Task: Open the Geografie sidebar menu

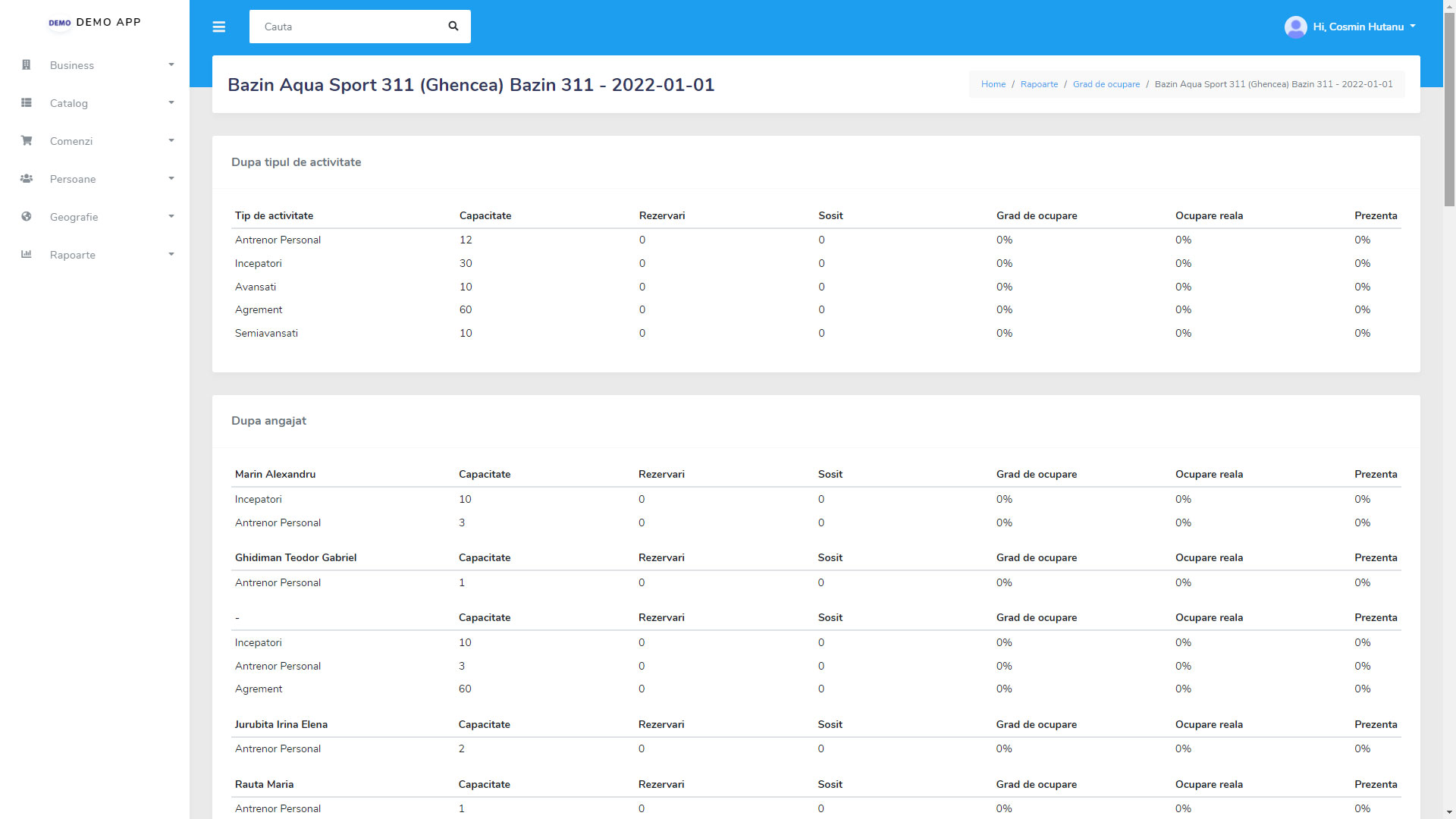Action: pos(95,217)
